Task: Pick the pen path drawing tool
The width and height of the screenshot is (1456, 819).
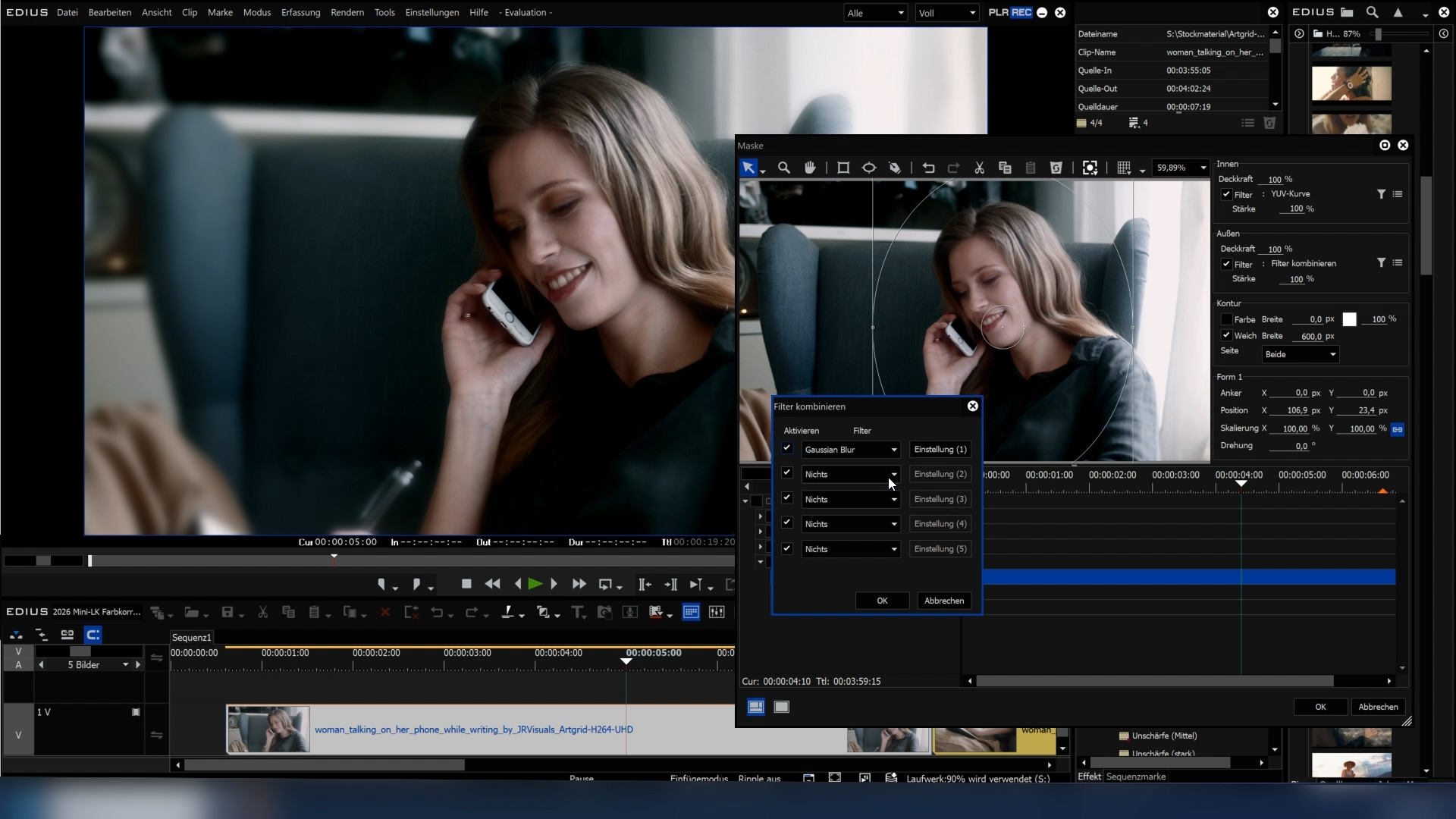Action: [x=895, y=168]
